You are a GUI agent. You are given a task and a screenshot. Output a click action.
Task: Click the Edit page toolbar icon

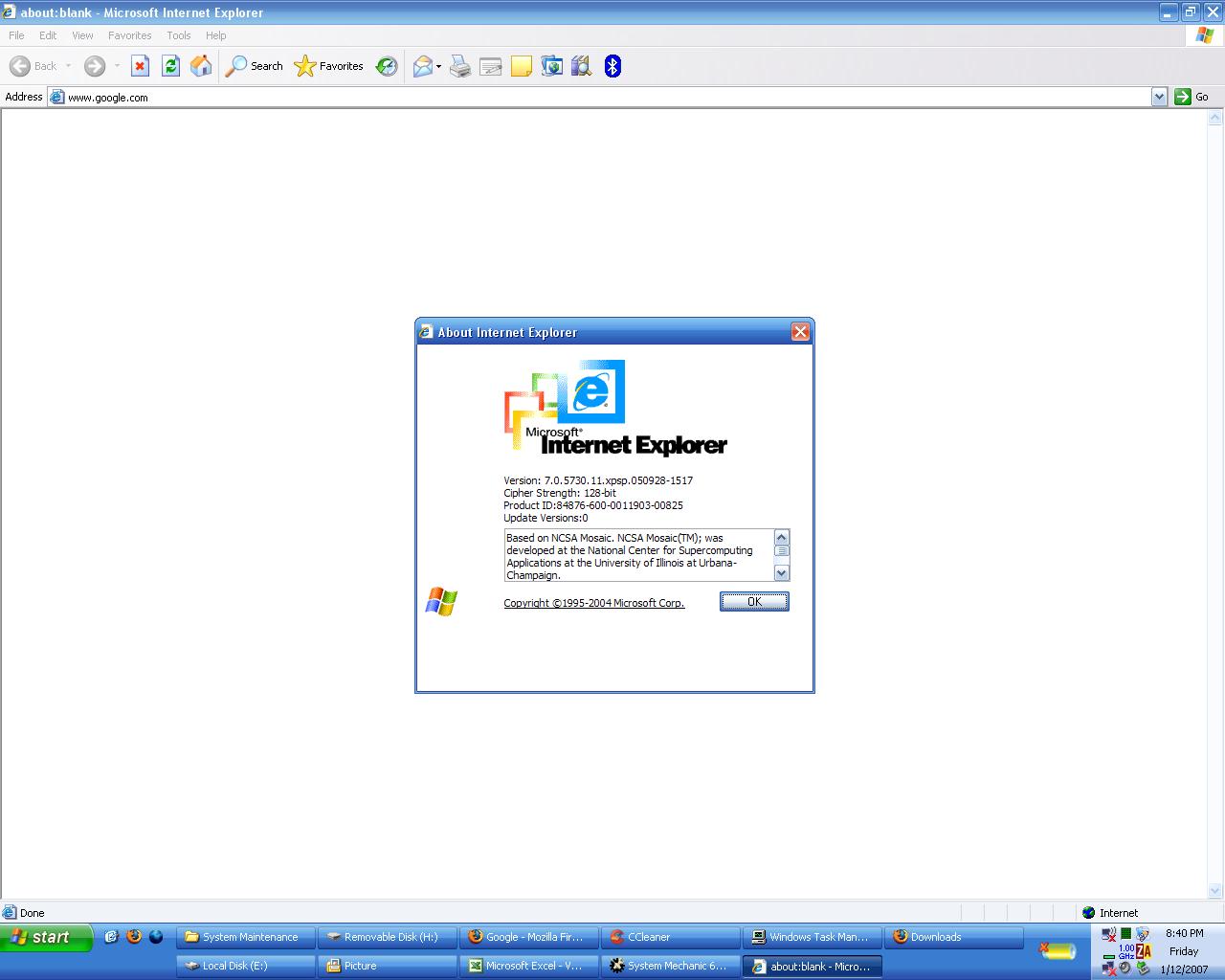pyautogui.click(x=491, y=66)
